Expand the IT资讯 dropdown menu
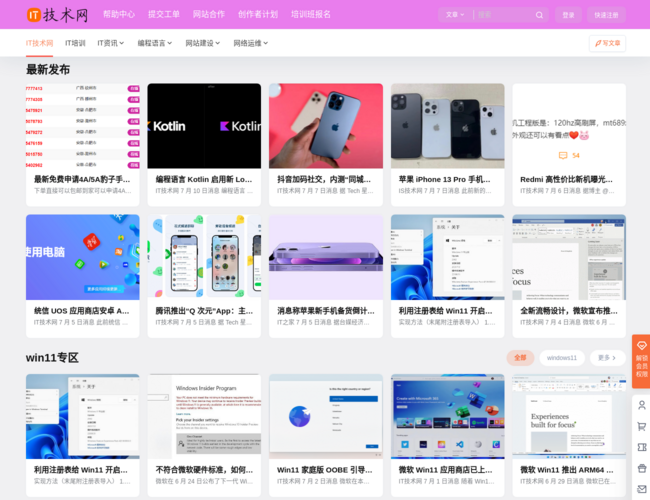 coord(111,43)
